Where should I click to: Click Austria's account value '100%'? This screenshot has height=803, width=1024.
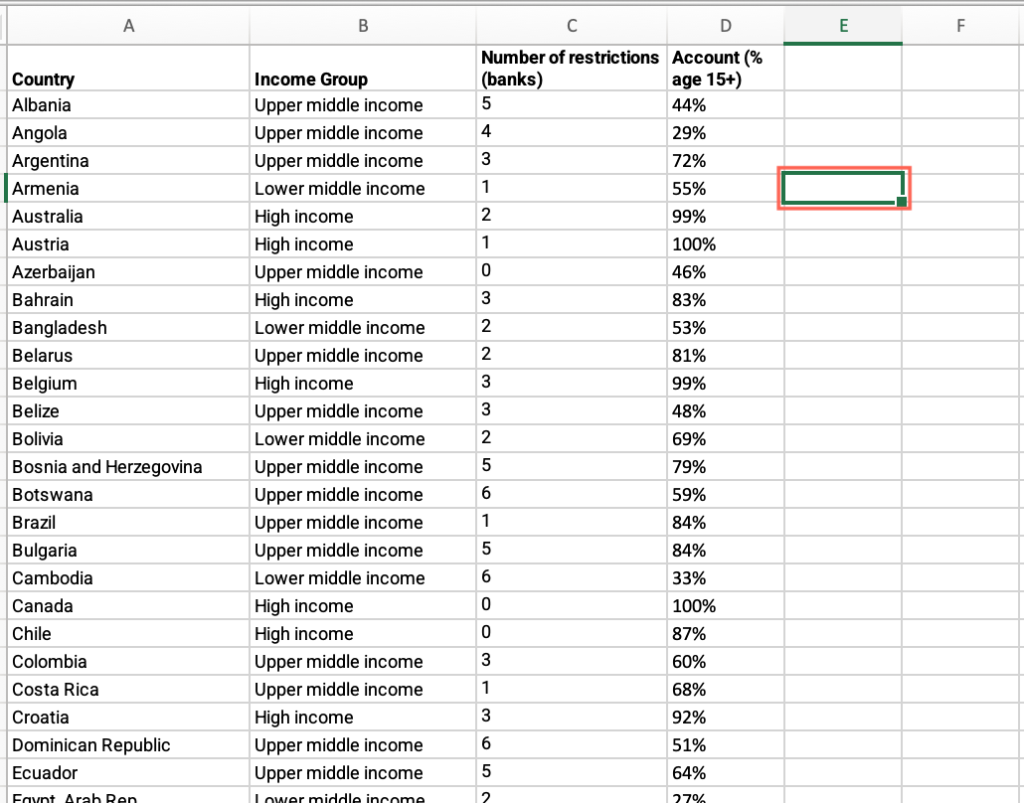click(726, 244)
